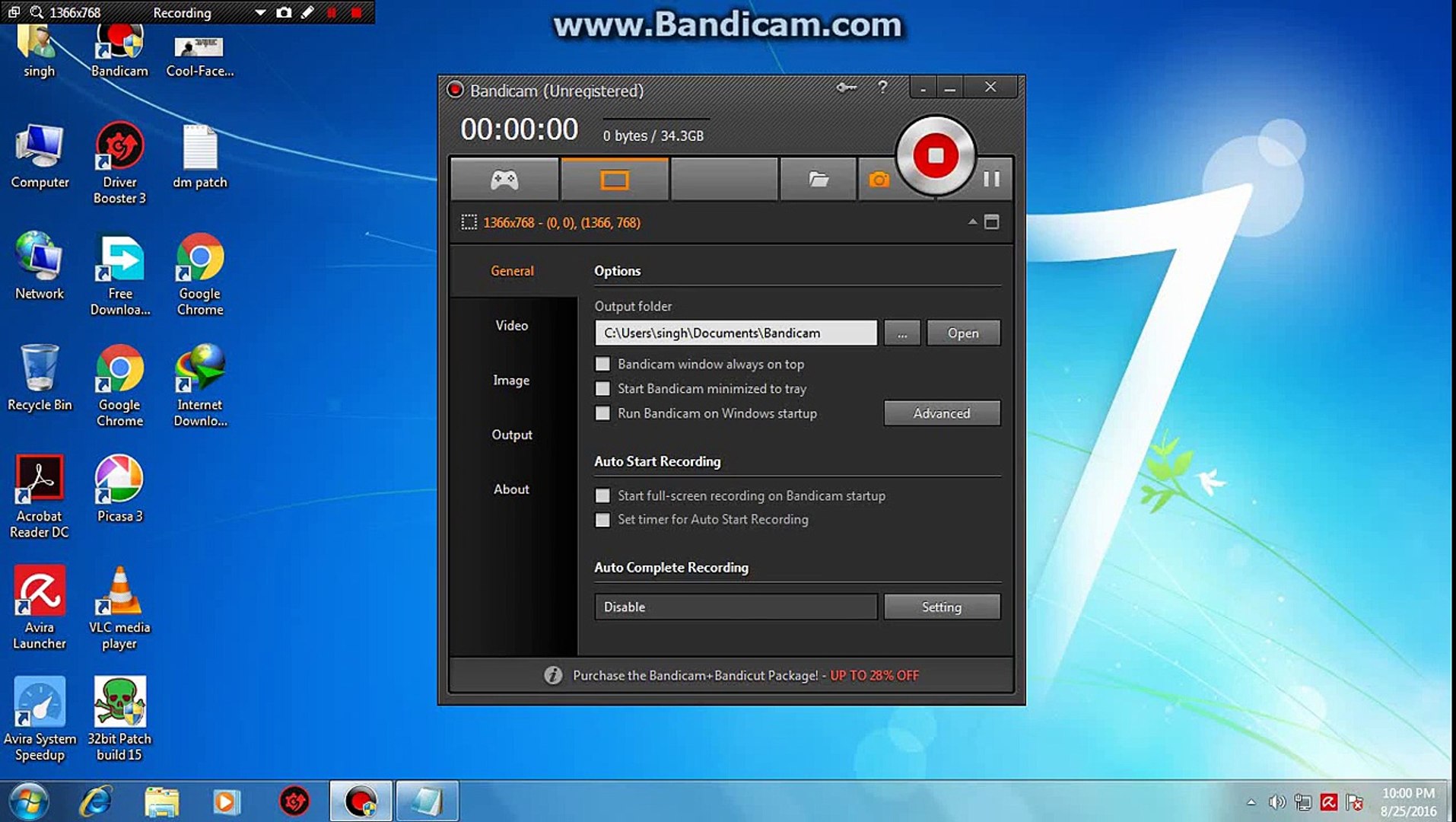Check Start full-screen recording on Bandicam startup

(x=602, y=495)
